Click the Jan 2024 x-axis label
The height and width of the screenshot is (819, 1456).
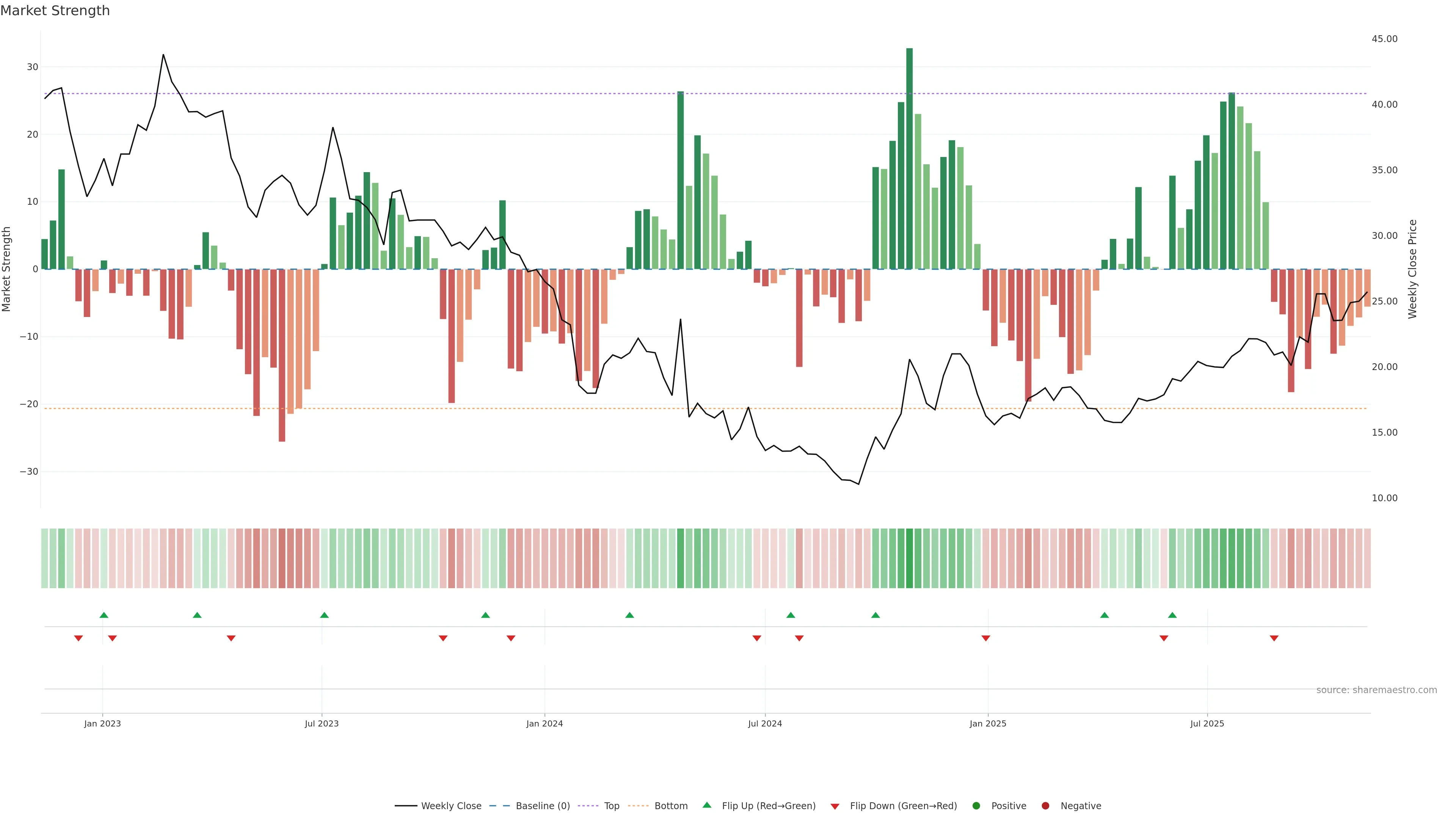click(x=544, y=723)
